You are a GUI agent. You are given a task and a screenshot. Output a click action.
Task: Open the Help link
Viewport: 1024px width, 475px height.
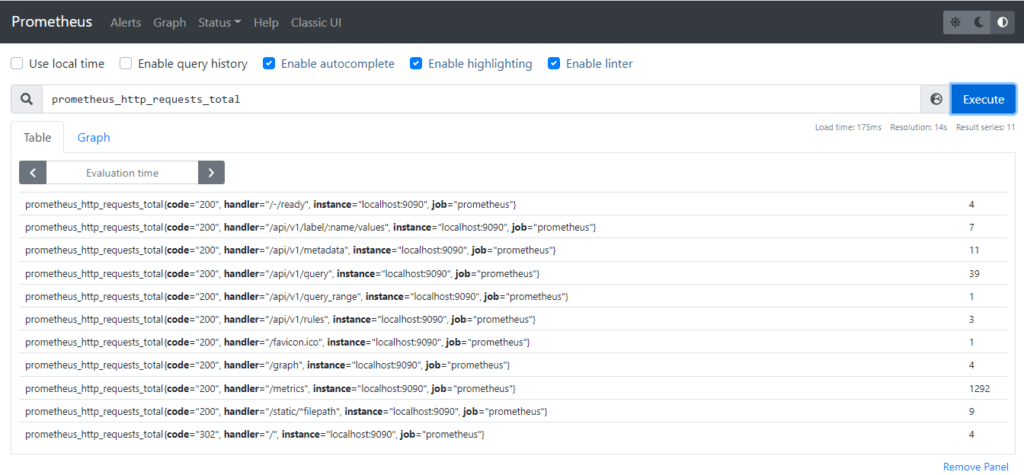coord(266,22)
